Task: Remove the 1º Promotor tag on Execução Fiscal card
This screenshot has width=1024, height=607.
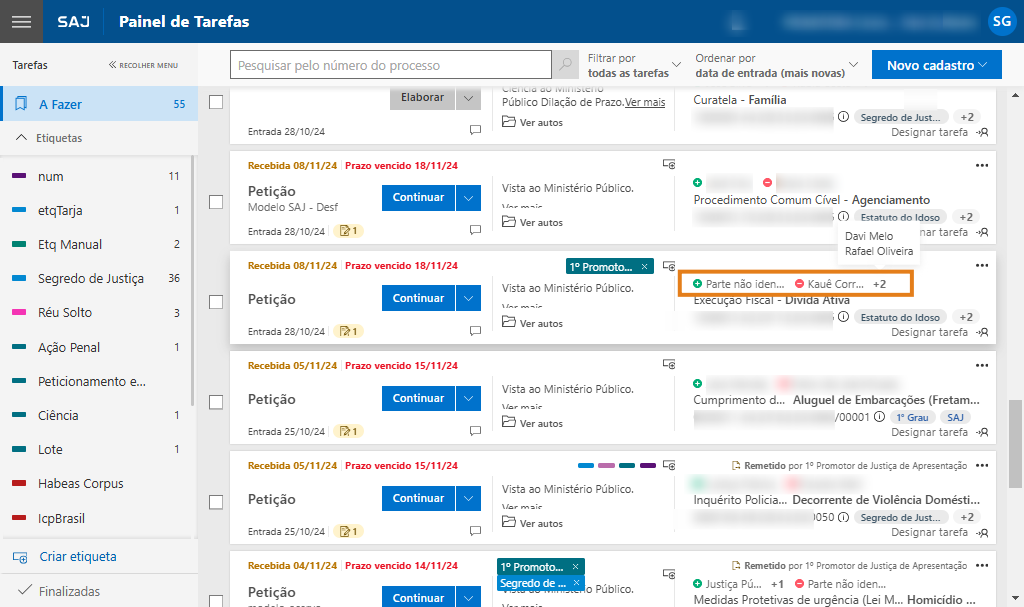Action: pos(645,266)
